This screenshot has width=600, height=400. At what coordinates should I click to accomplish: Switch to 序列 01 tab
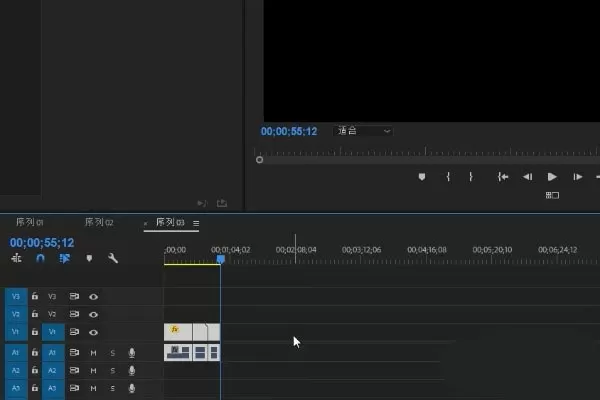(30, 222)
